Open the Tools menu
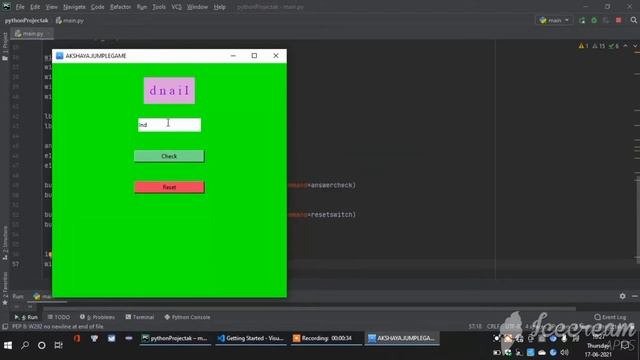Screen dimensions: 640x360 click(159, 7)
